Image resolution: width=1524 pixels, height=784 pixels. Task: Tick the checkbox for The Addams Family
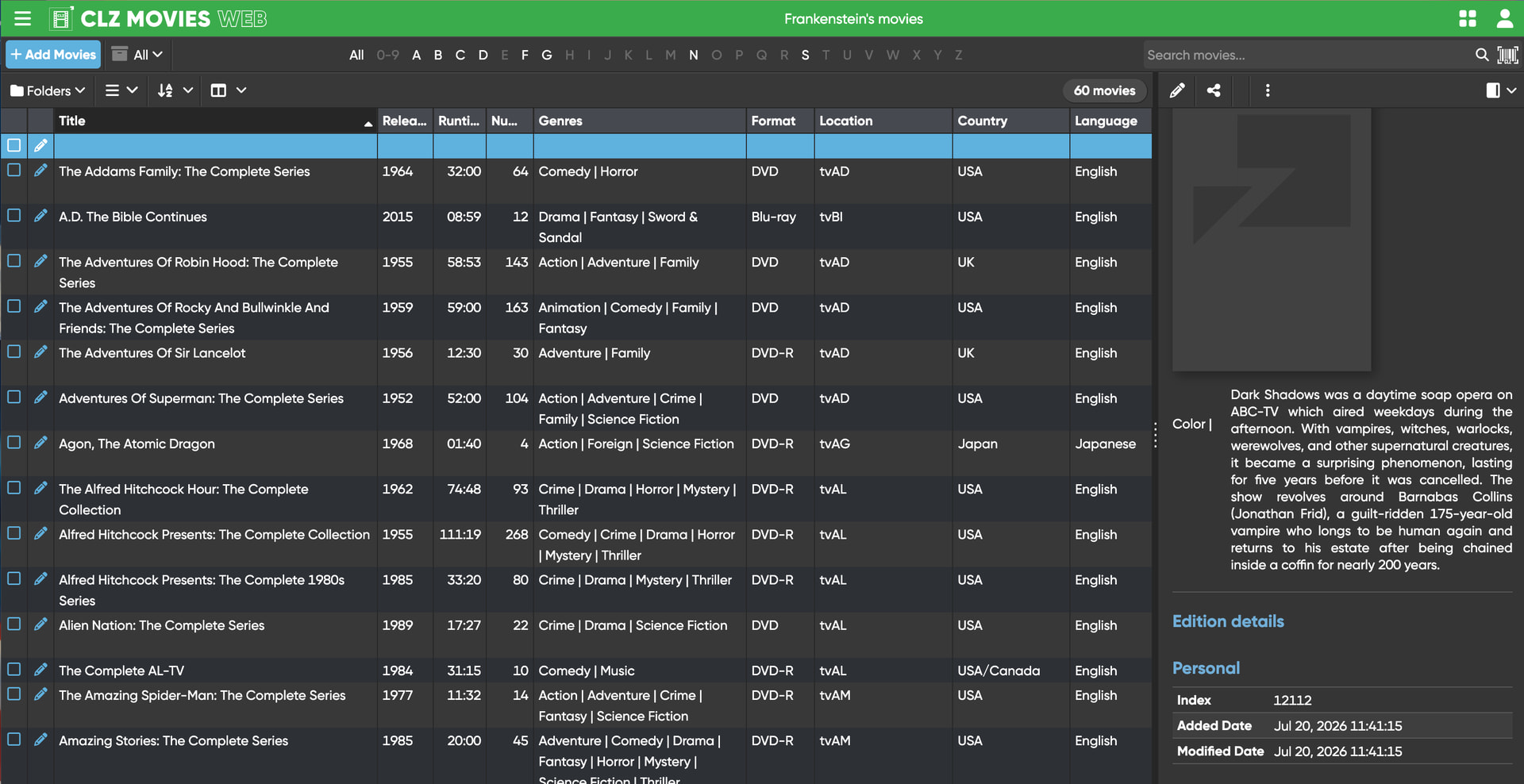(14, 170)
